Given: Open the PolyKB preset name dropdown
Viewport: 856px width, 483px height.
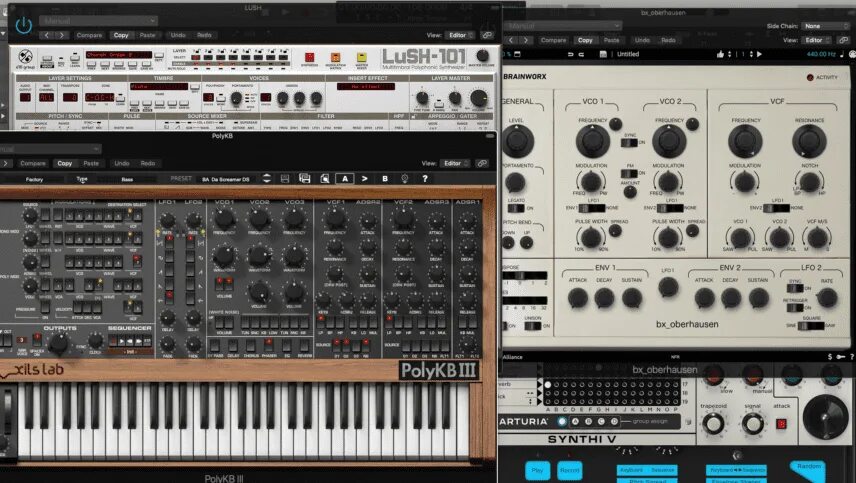Looking at the screenshot, I should 225,179.
